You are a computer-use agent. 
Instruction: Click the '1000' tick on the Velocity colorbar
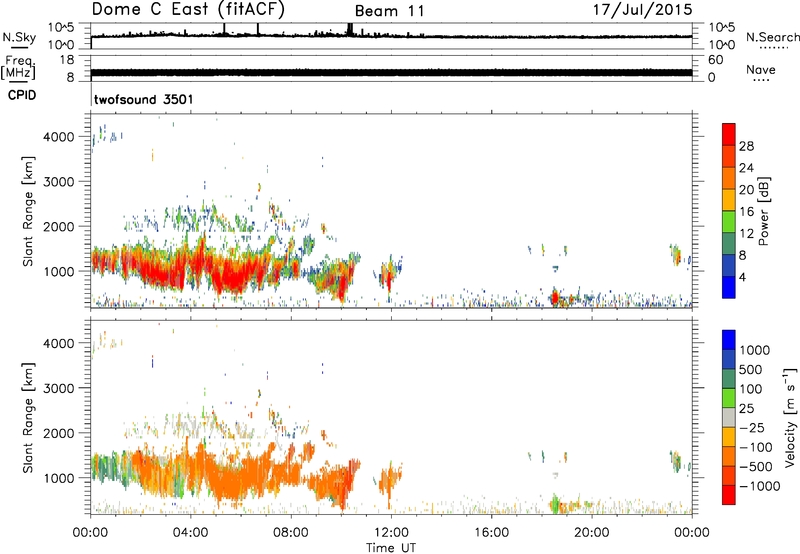click(x=754, y=350)
